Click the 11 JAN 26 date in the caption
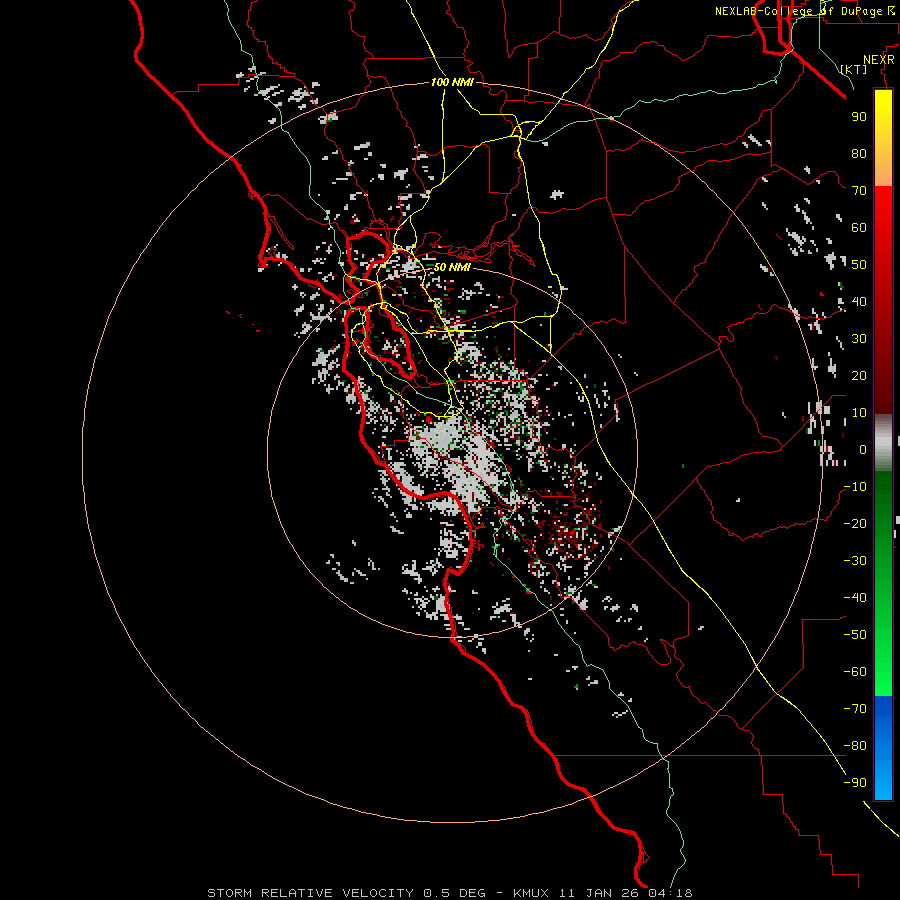Image resolution: width=900 pixels, height=900 pixels. point(599,893)
